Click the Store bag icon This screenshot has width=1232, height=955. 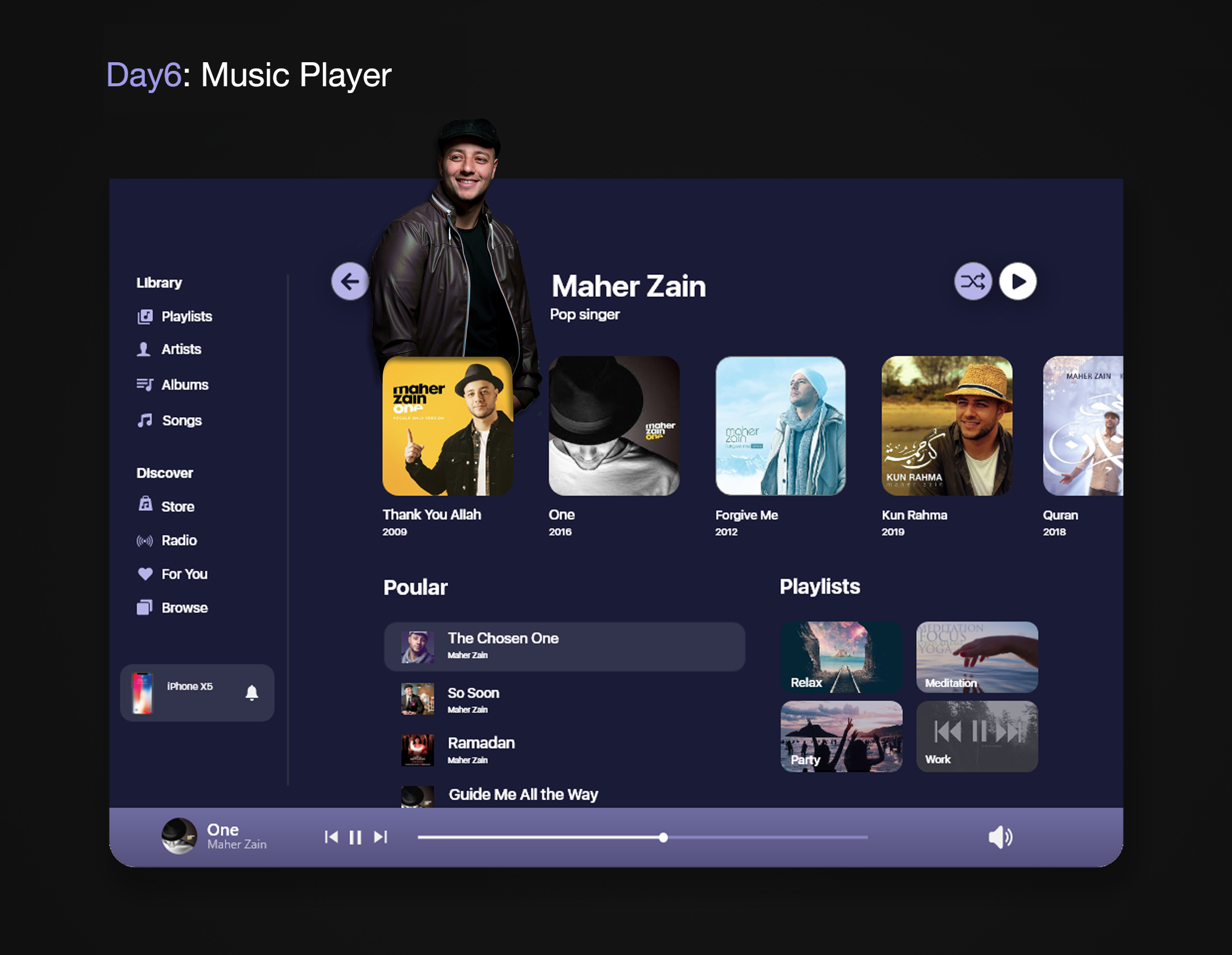[x=145, y=504]
